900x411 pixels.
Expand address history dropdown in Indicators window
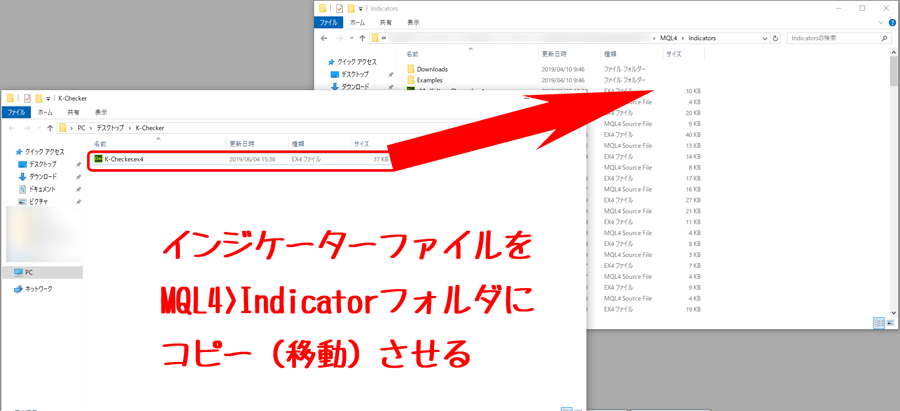[x=765, y=38]
